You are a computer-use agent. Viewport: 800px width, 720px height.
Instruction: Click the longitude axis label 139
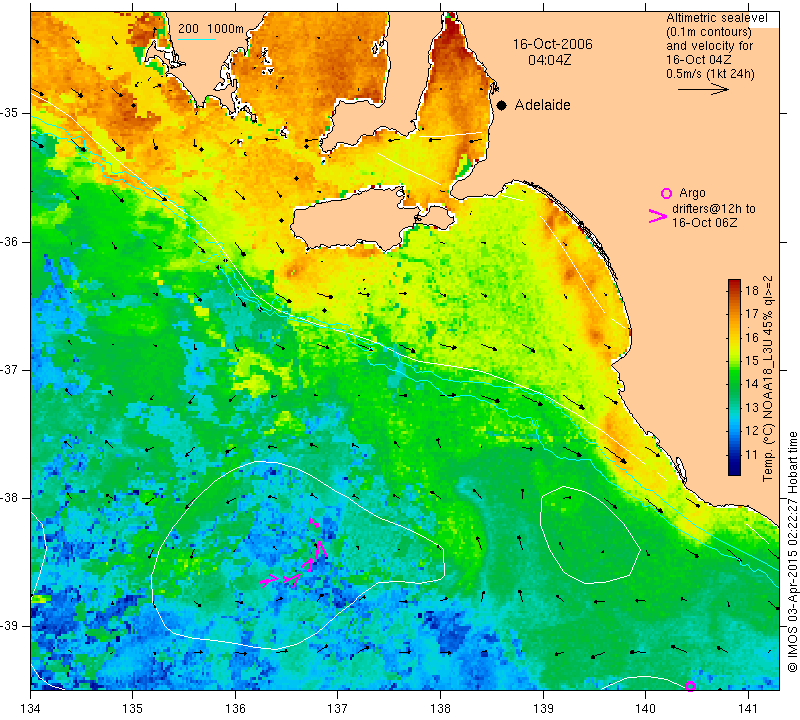(543, 709)
